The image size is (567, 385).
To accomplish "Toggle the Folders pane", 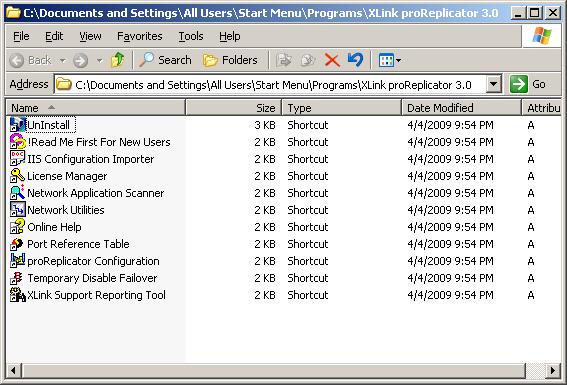I will point(230,60).
